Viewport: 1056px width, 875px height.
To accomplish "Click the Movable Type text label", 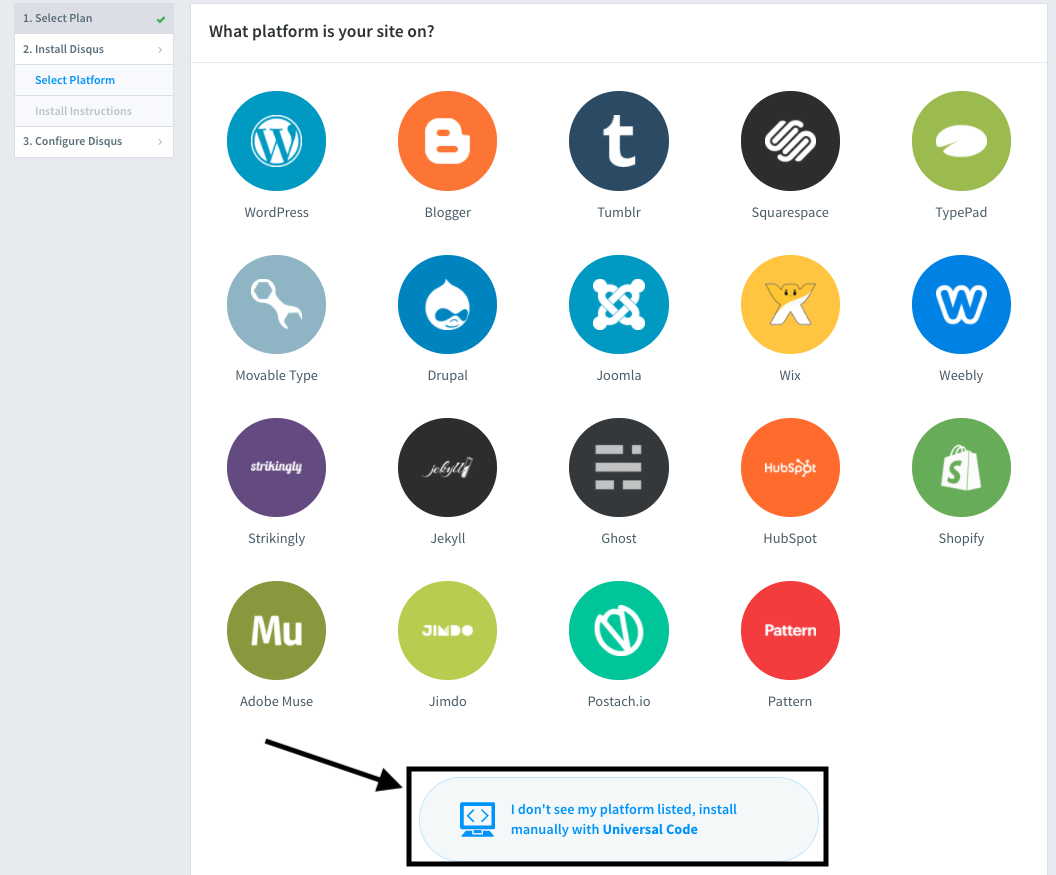I will pos(276,376).
